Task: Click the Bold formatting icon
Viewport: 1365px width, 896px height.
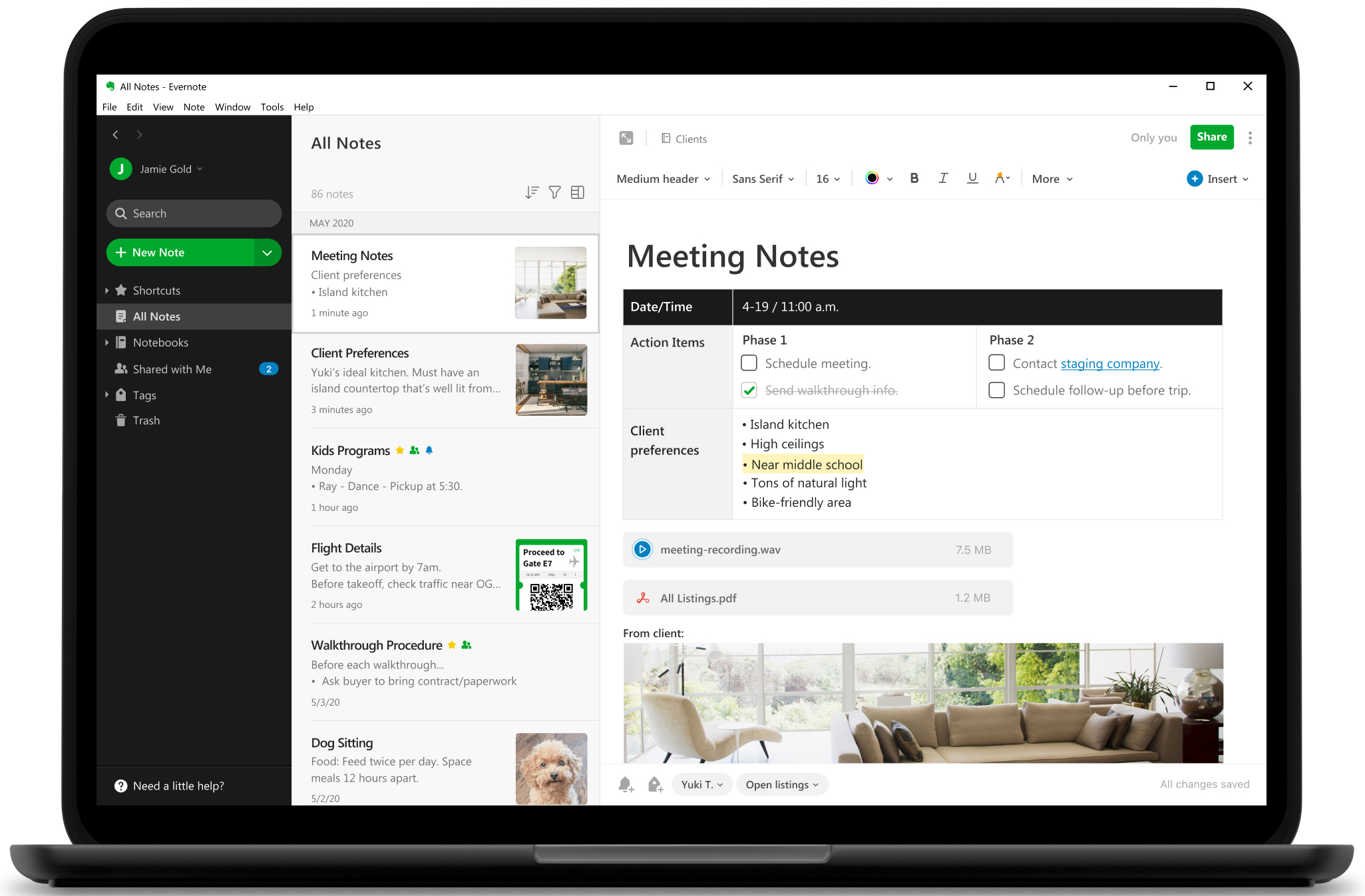Action: point(914,179)
